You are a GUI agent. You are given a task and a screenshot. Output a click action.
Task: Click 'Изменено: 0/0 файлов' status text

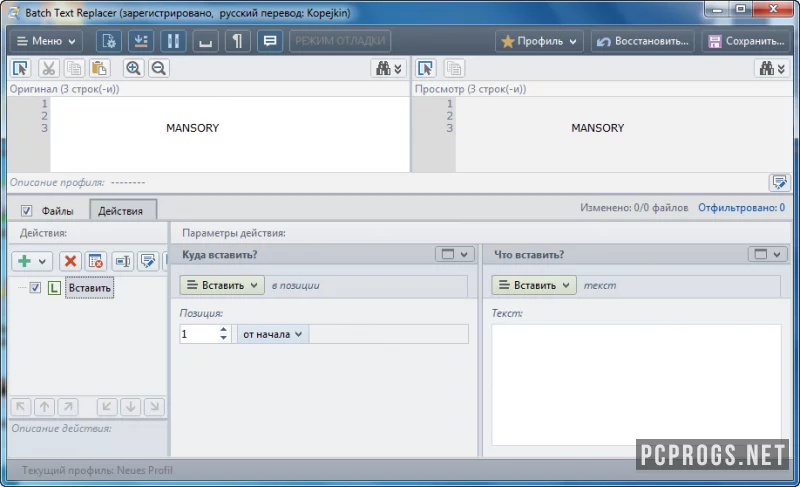pyautogui.click(x=634, y=208)
